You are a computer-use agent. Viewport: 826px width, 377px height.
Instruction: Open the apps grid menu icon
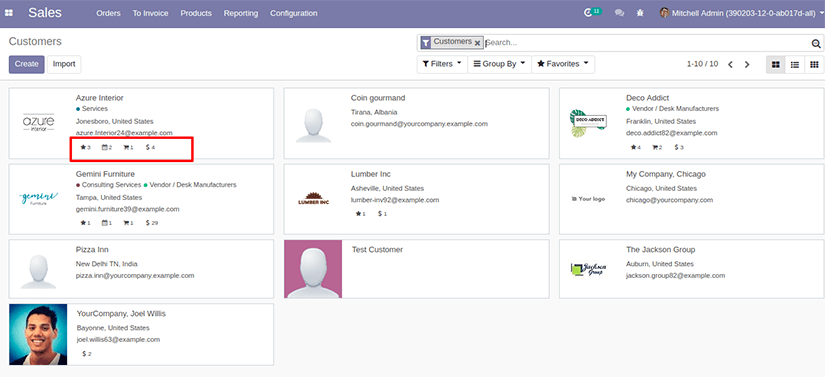[x=8, y=13]
